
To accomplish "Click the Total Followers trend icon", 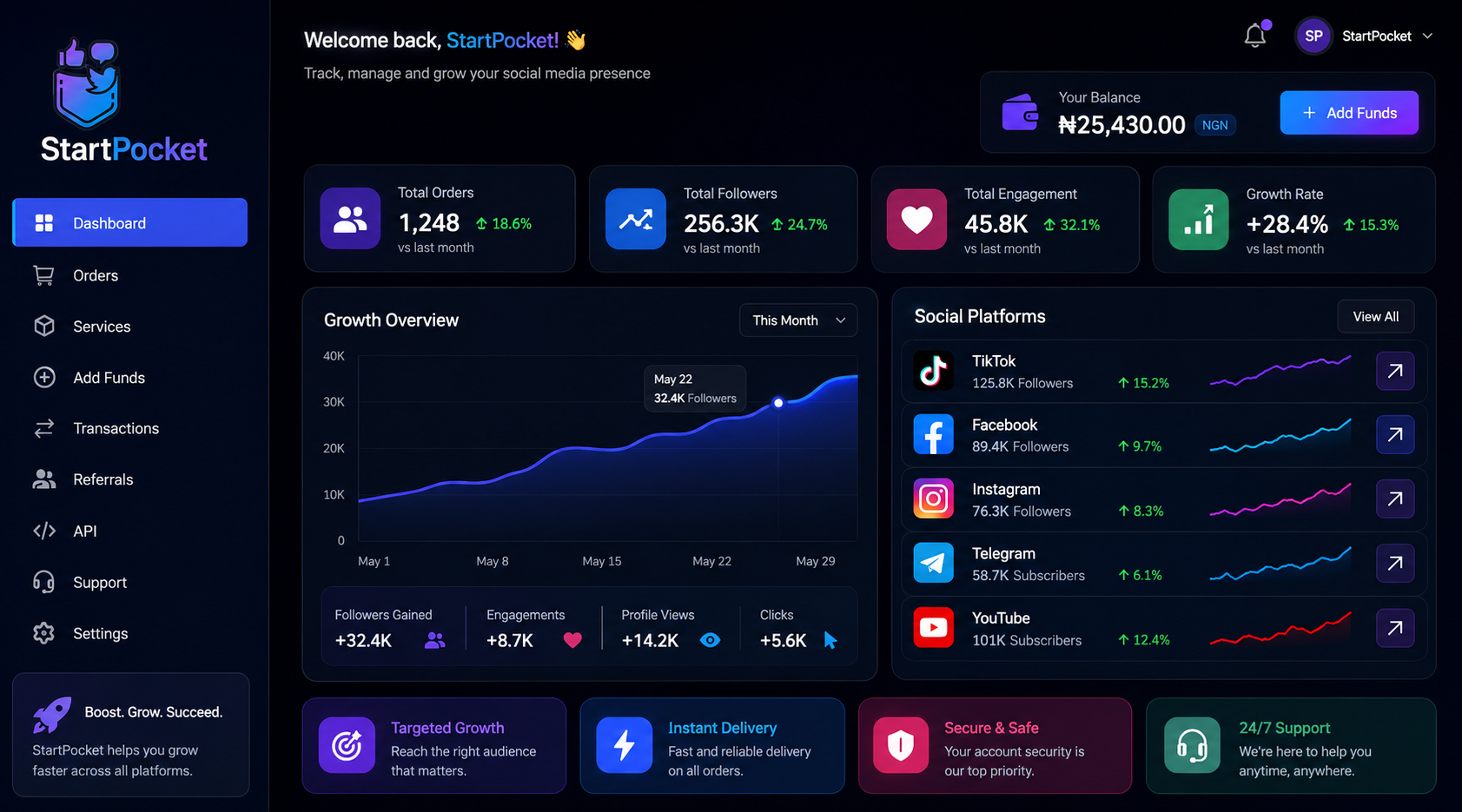I will [636, 219].
